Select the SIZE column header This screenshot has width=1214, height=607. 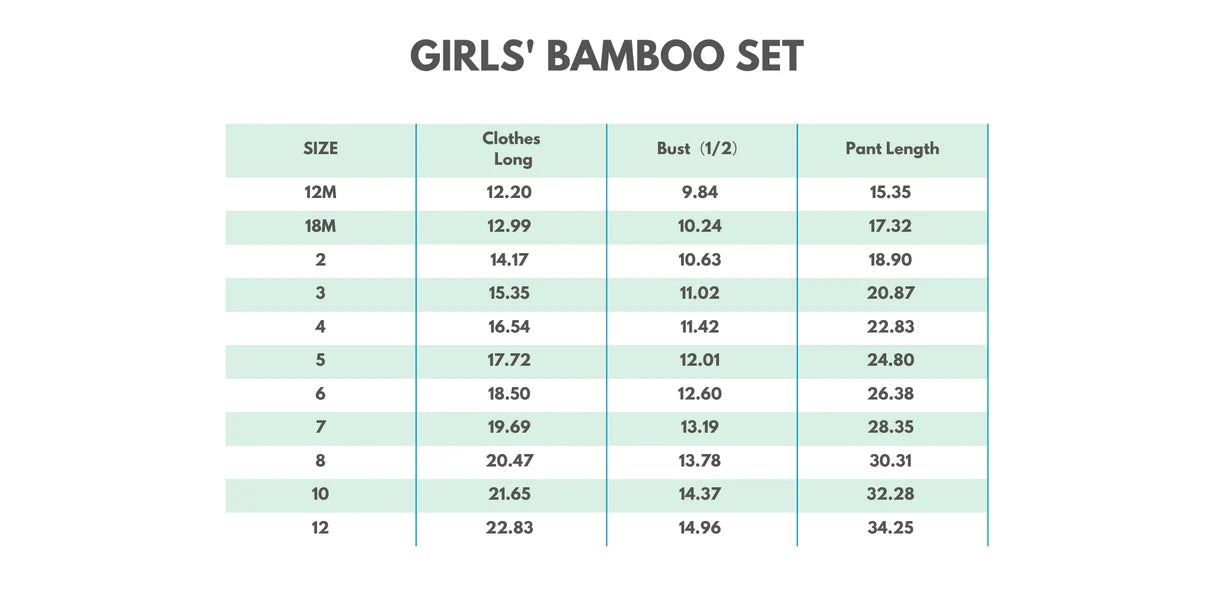(321, 149)
